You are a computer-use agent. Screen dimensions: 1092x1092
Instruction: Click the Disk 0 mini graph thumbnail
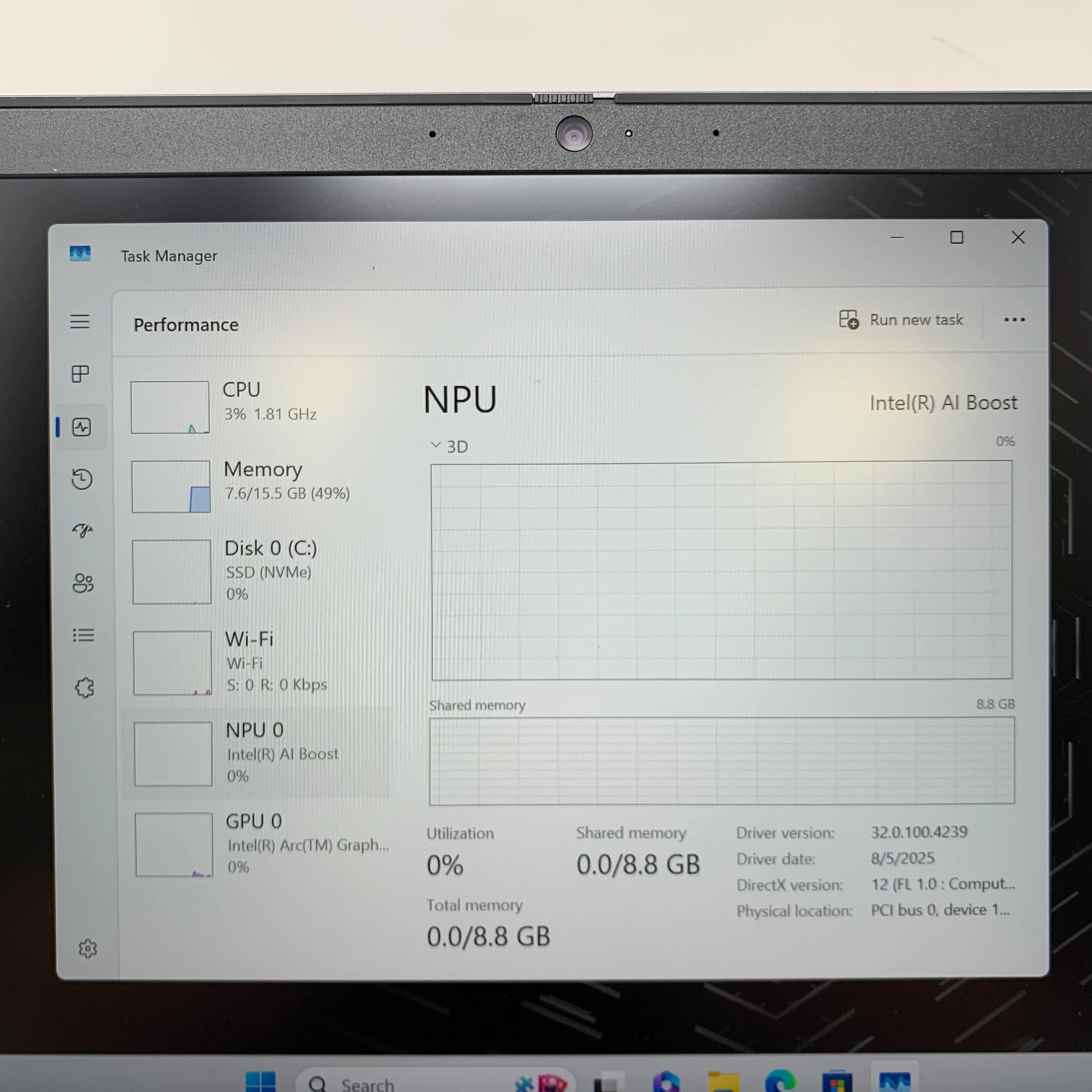172,572
